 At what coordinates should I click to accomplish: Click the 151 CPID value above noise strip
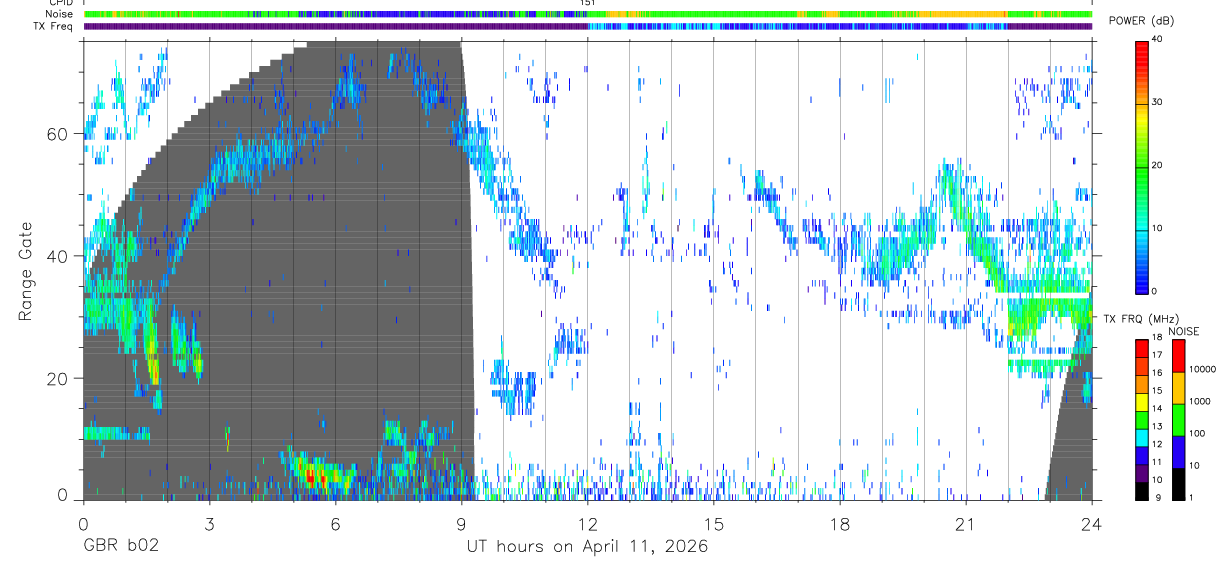coord(588,4)
